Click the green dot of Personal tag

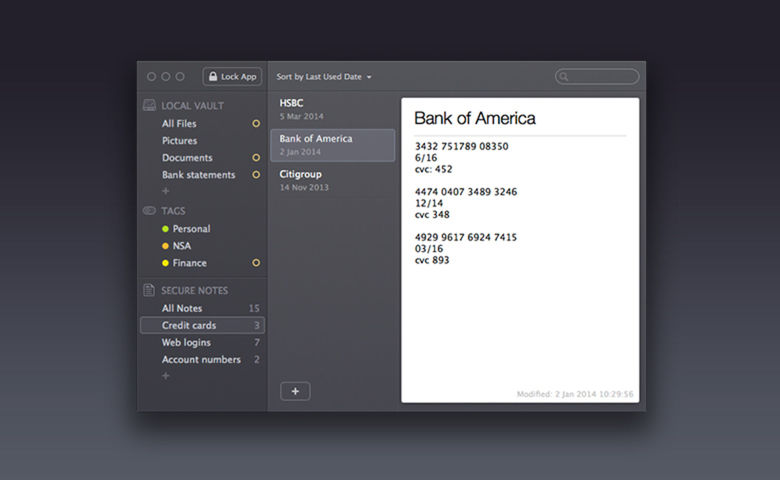coord(165,229)
